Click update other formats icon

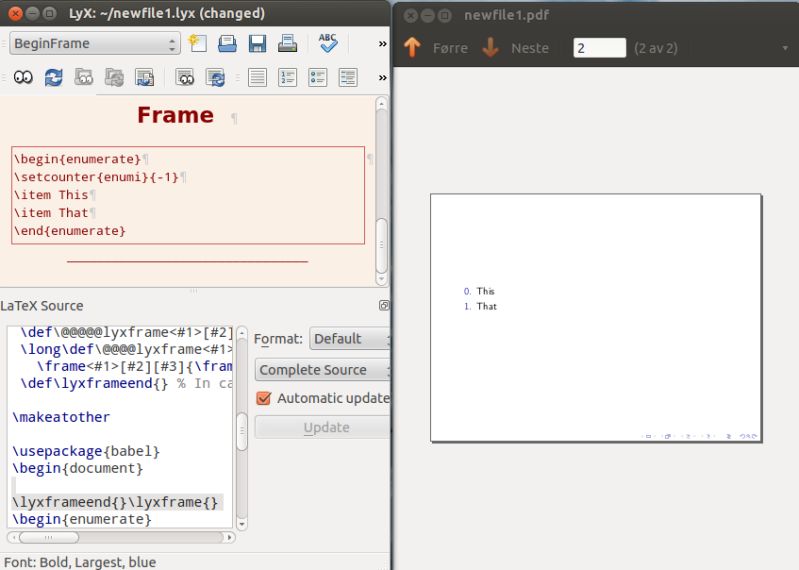pyautogui.click(x=216, y=77)
